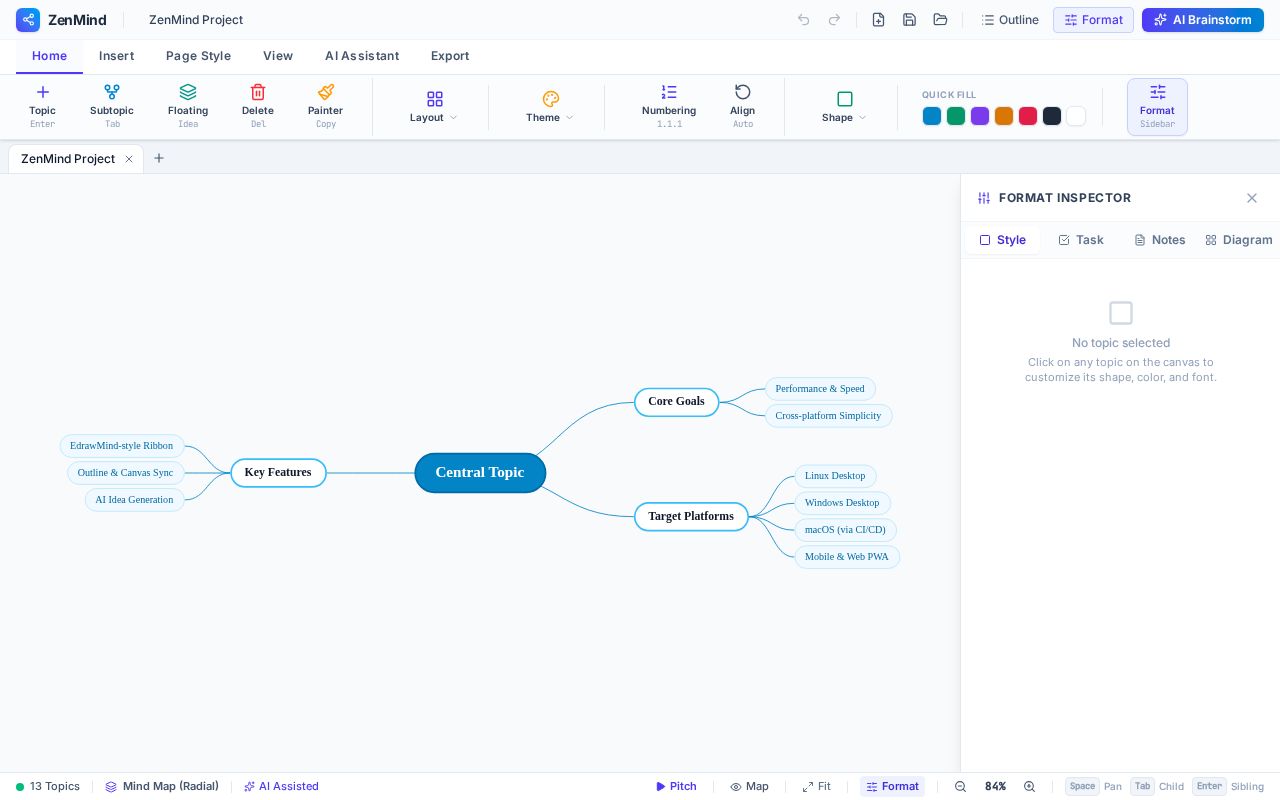
Task: Add a Floating idea topic
Action: 188,107
